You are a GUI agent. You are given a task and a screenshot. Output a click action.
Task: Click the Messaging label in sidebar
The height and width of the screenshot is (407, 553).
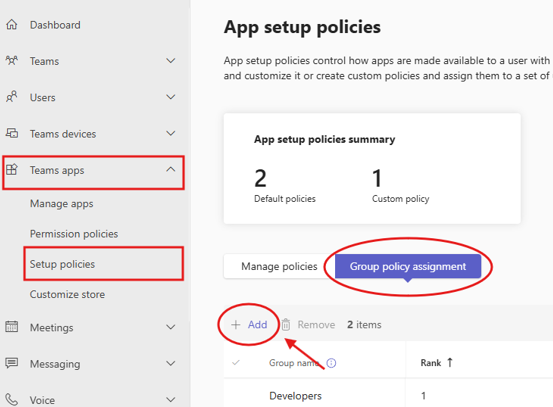(x=55, y=364)
